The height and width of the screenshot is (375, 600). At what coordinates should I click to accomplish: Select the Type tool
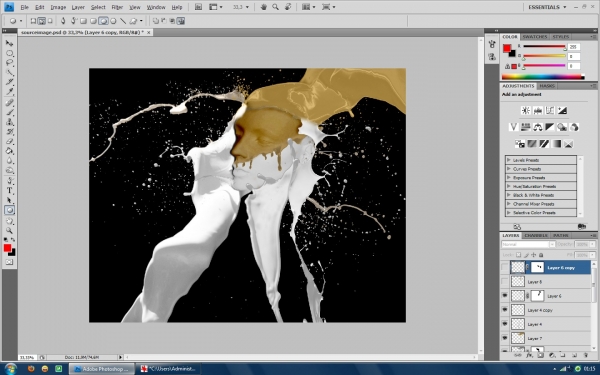click(x=9, y=191)
